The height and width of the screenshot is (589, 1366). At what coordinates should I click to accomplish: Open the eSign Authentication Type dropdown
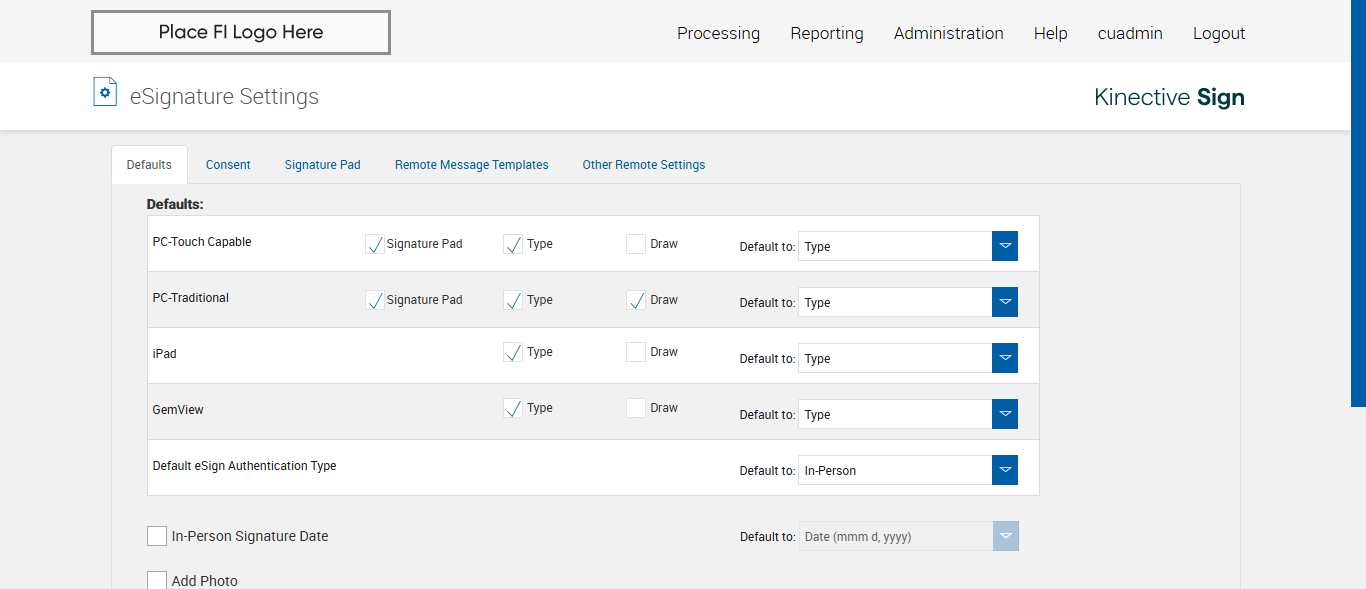[x=1005, y=470]
